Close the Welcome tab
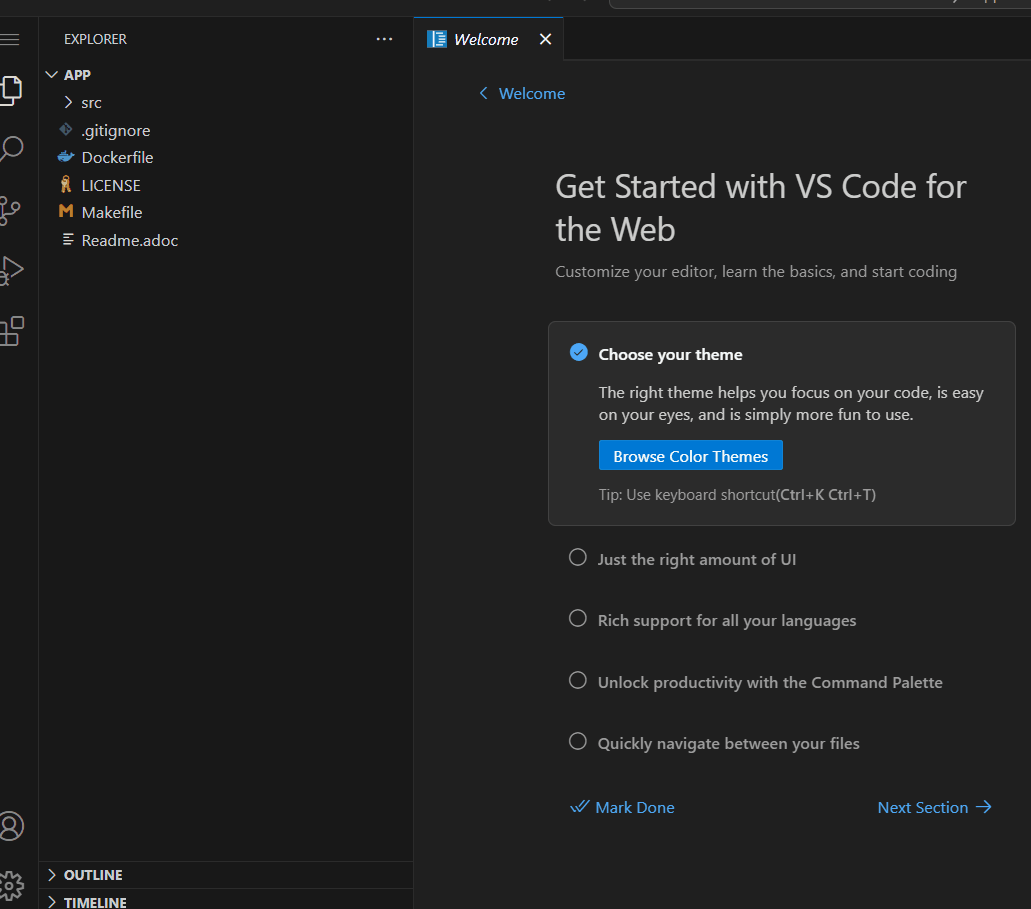The width and height of the screenshot is (1031, 909). click(545, 39)
